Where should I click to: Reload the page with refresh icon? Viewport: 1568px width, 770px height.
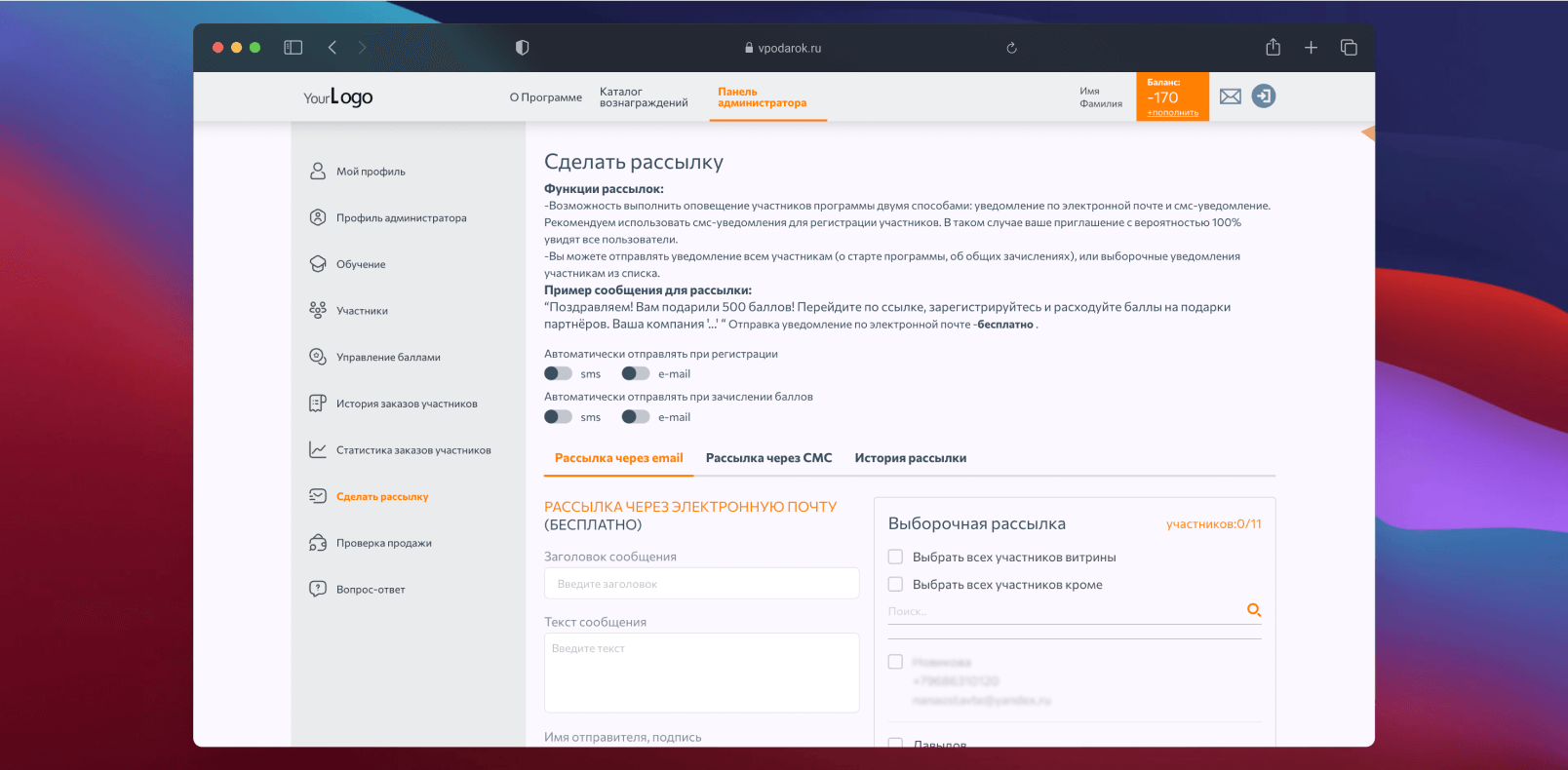click(x=1011, y=48)
